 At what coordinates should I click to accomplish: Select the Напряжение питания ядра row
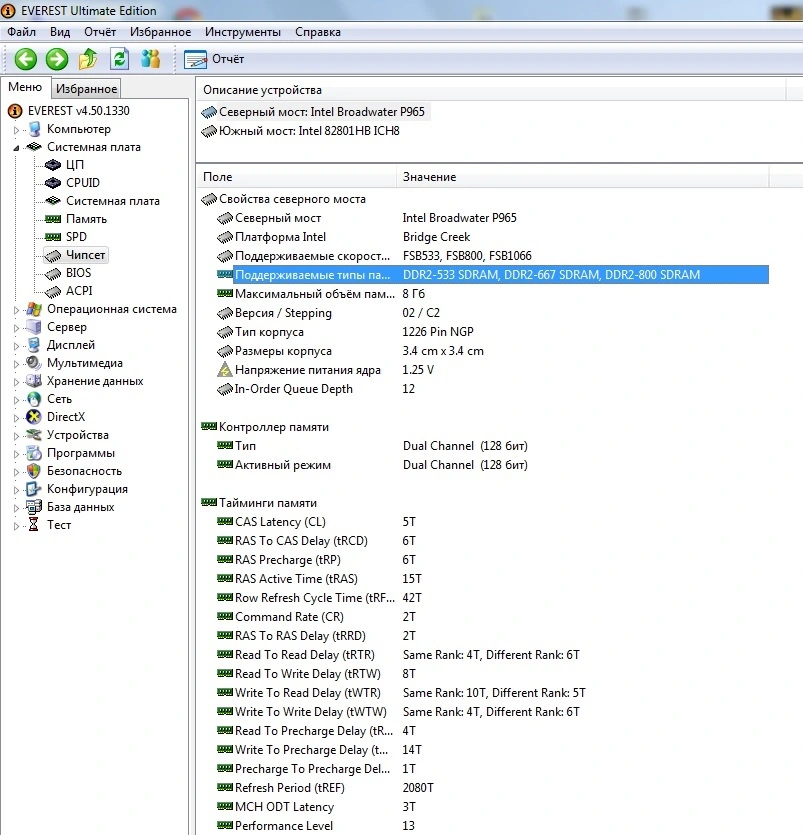click(493, 370)
